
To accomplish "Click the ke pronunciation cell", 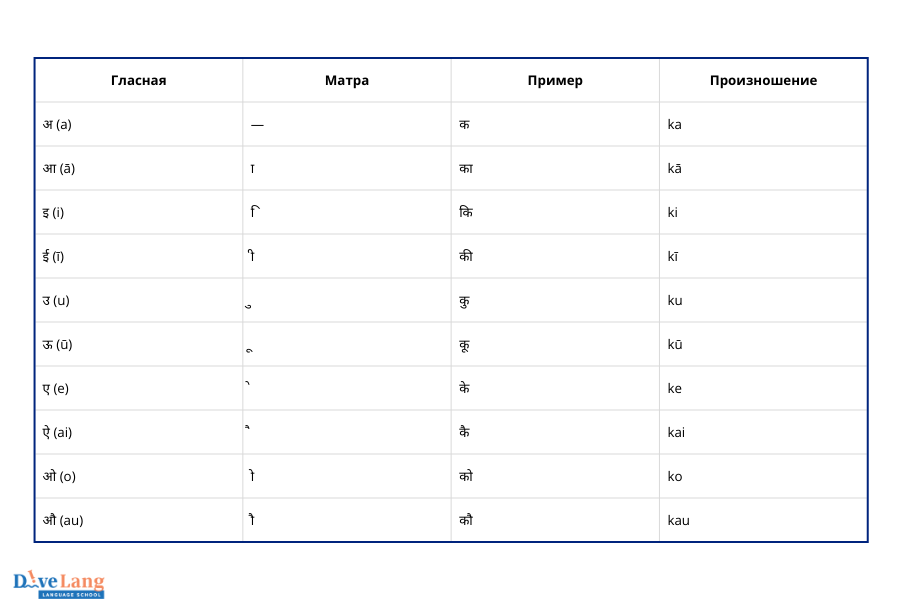I will pos(763,389).
